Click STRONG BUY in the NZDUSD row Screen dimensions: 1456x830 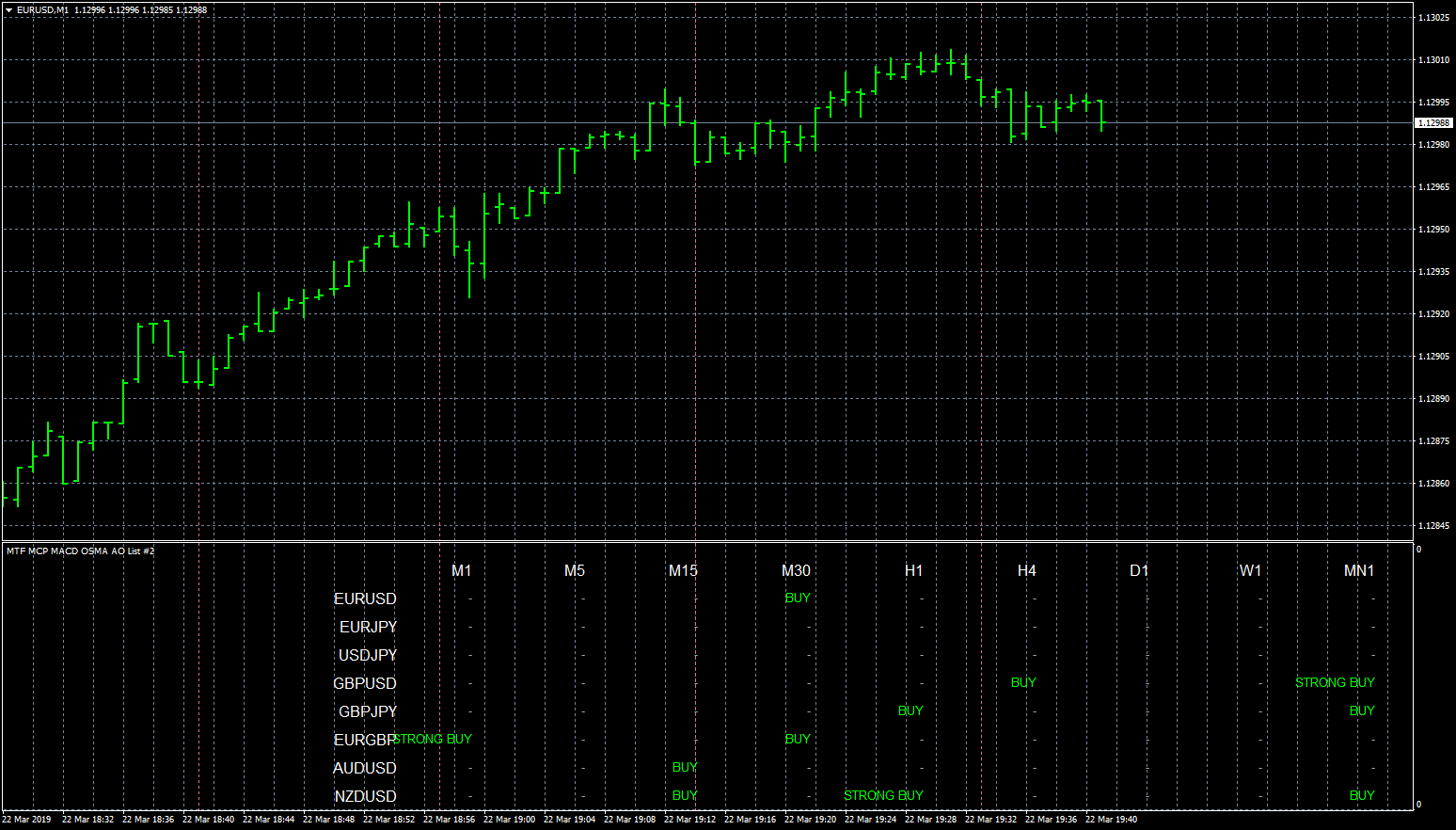coord(883,795)
